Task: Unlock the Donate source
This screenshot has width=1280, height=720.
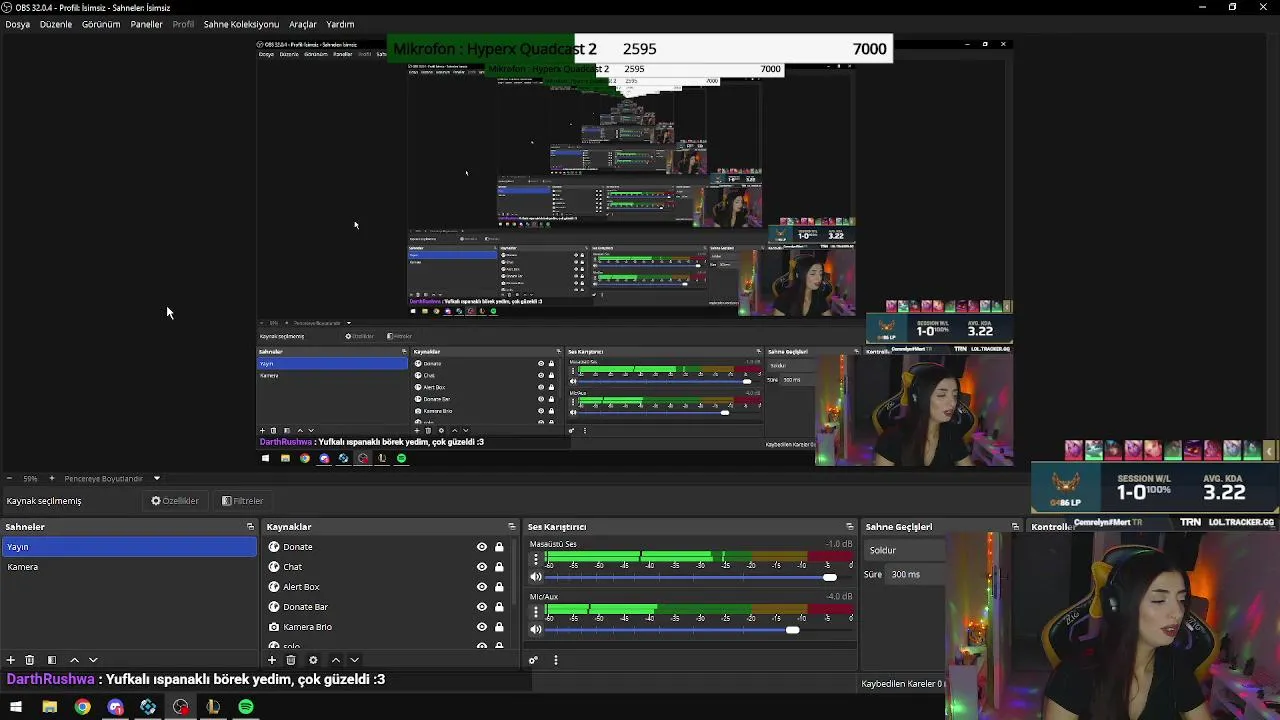Action: (499, 547)
